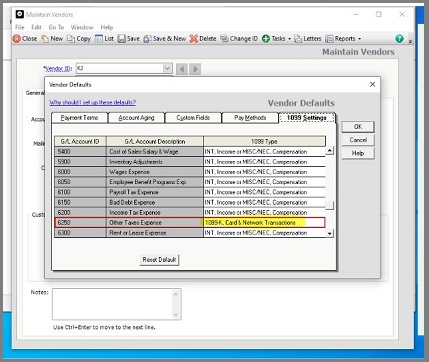Expand the Vendor ID dropdown
This screenshot has width=429, height=362.
[167, 69]
